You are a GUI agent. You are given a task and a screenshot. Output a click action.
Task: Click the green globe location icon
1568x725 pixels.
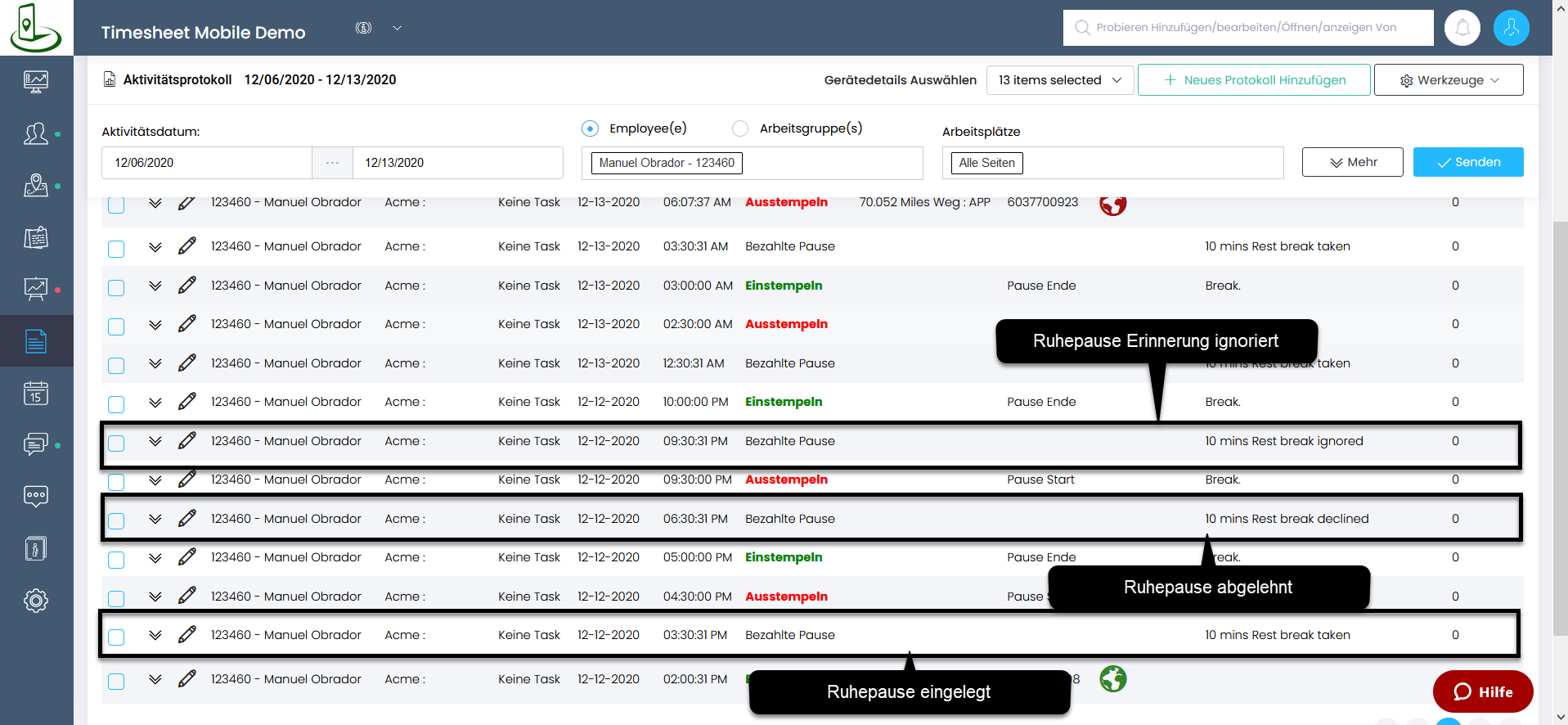(x=1112, y=678)
